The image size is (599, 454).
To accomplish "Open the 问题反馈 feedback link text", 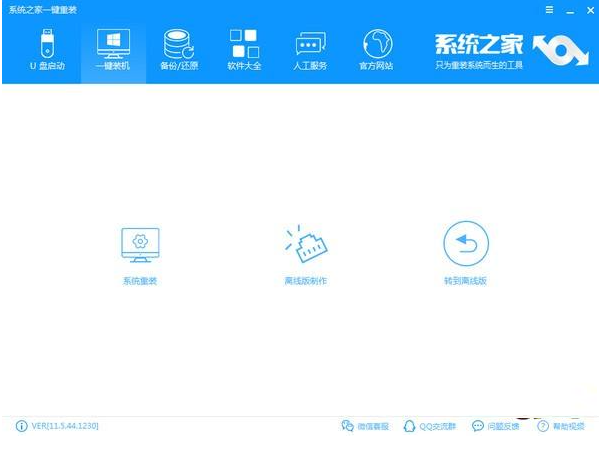I will 503,426.
